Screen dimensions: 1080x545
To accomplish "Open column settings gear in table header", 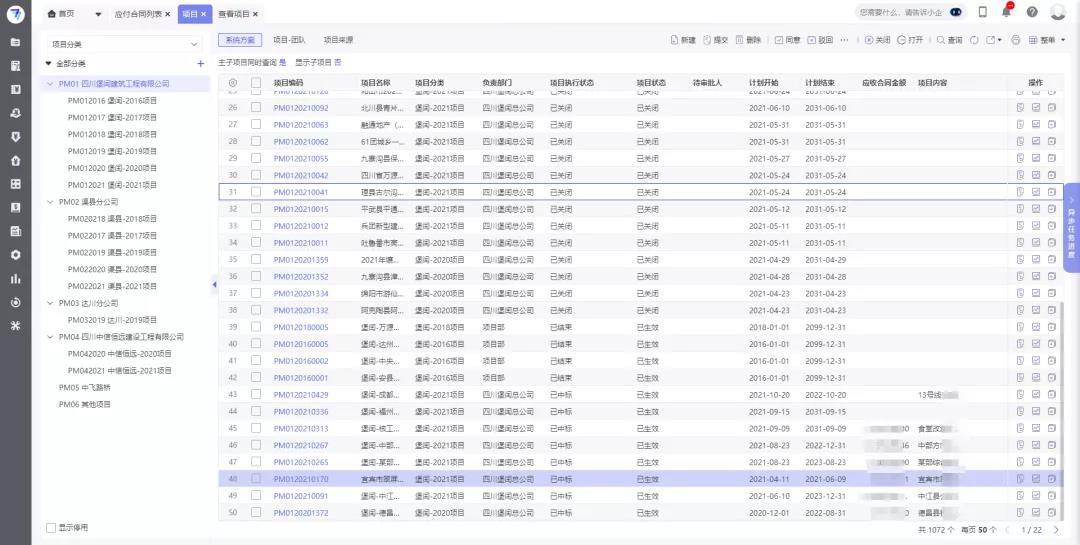I will [x=233, y=82].
